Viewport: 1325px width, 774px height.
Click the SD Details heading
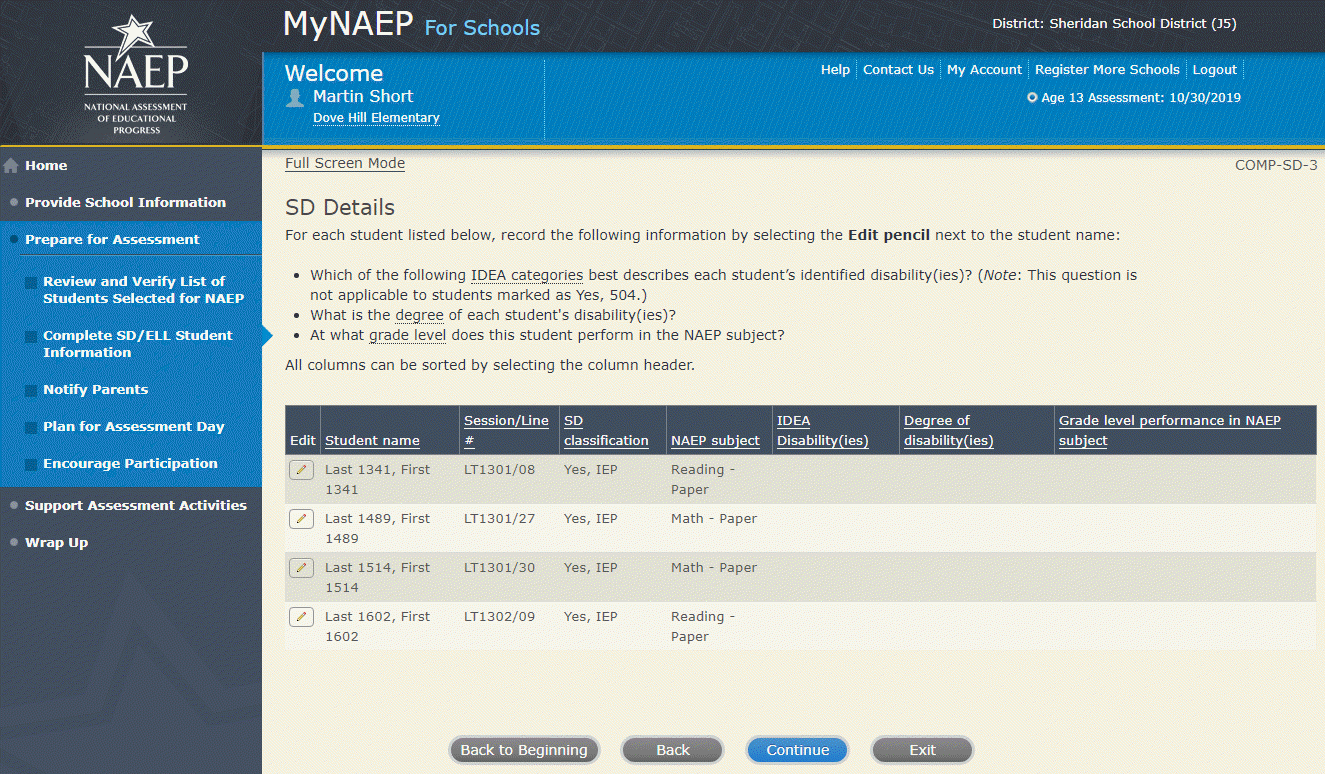340,208
